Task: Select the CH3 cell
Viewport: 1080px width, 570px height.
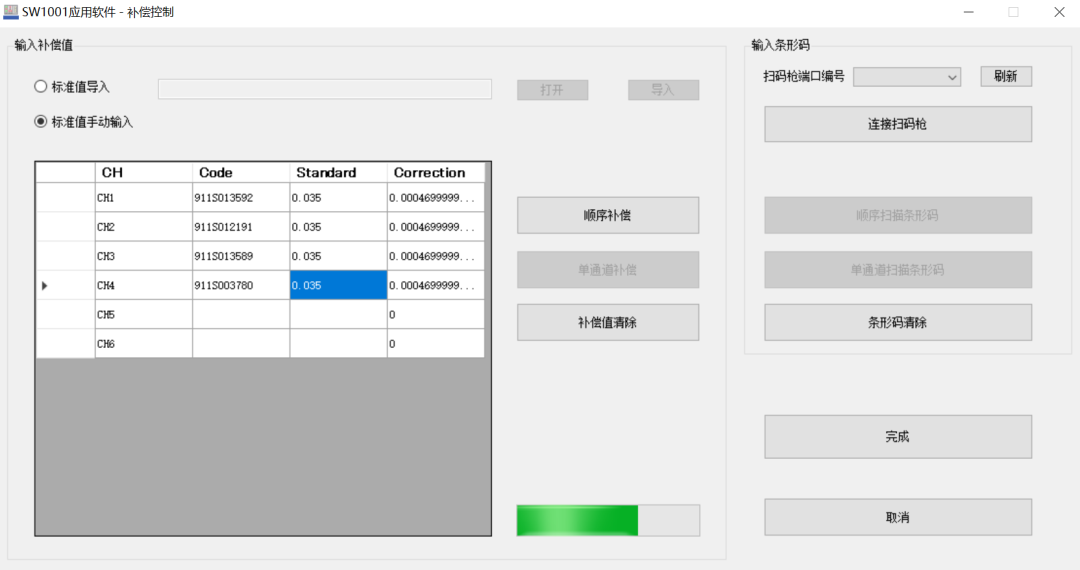Action: [143, 256]
